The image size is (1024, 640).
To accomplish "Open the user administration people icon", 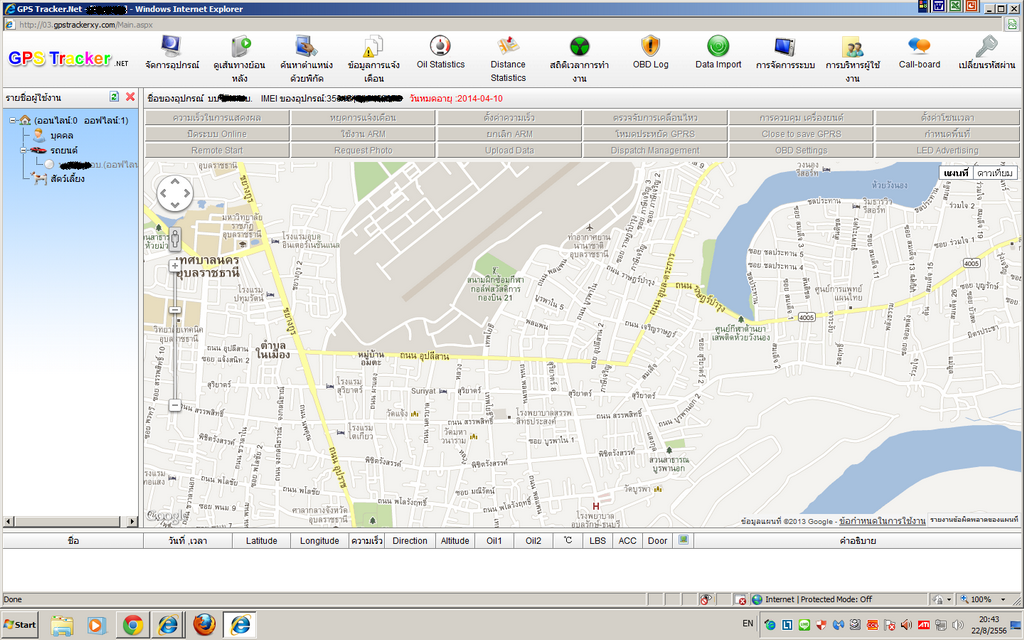I will [852, 47].
